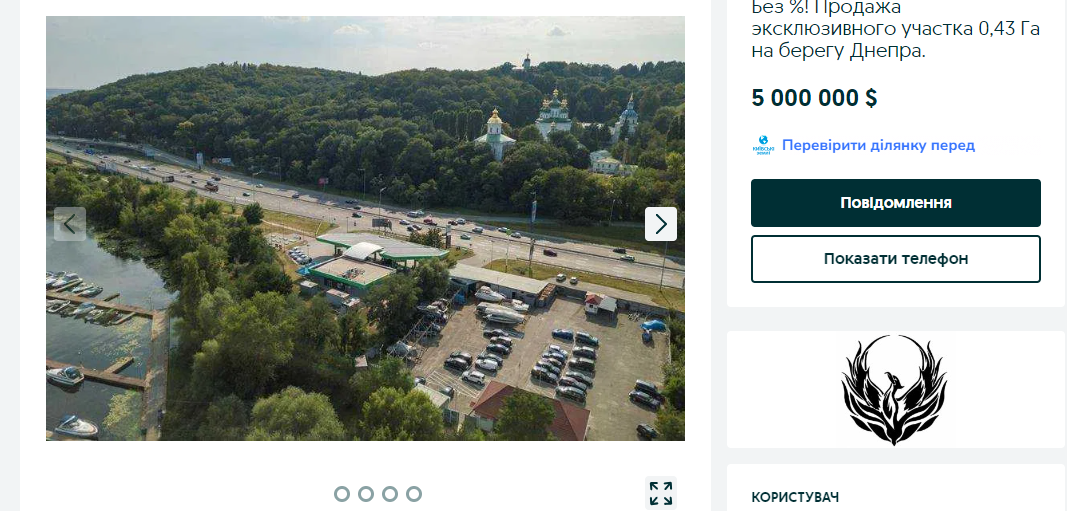Screen dimensions: 1067x511
Task: Click the Kyiv land globe icon
Action: (764, 145)
